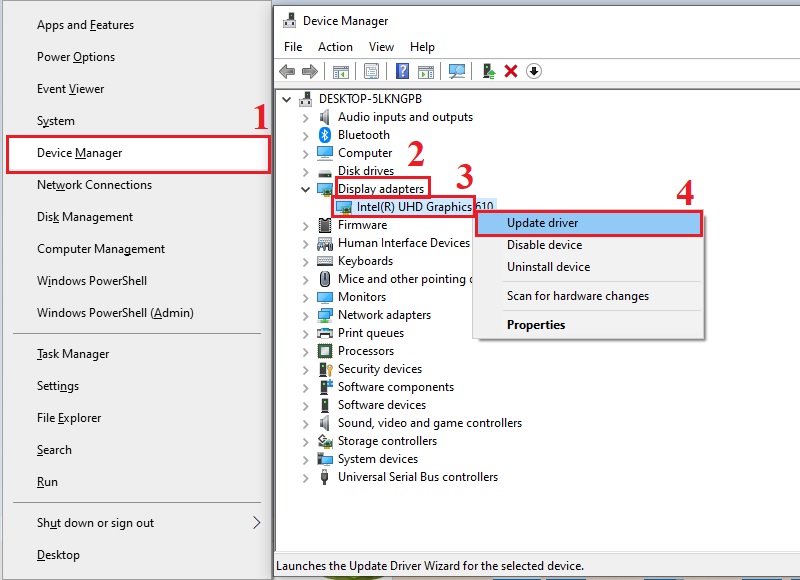Open the View menu
The image size is (800, 580).
point(381,47)
